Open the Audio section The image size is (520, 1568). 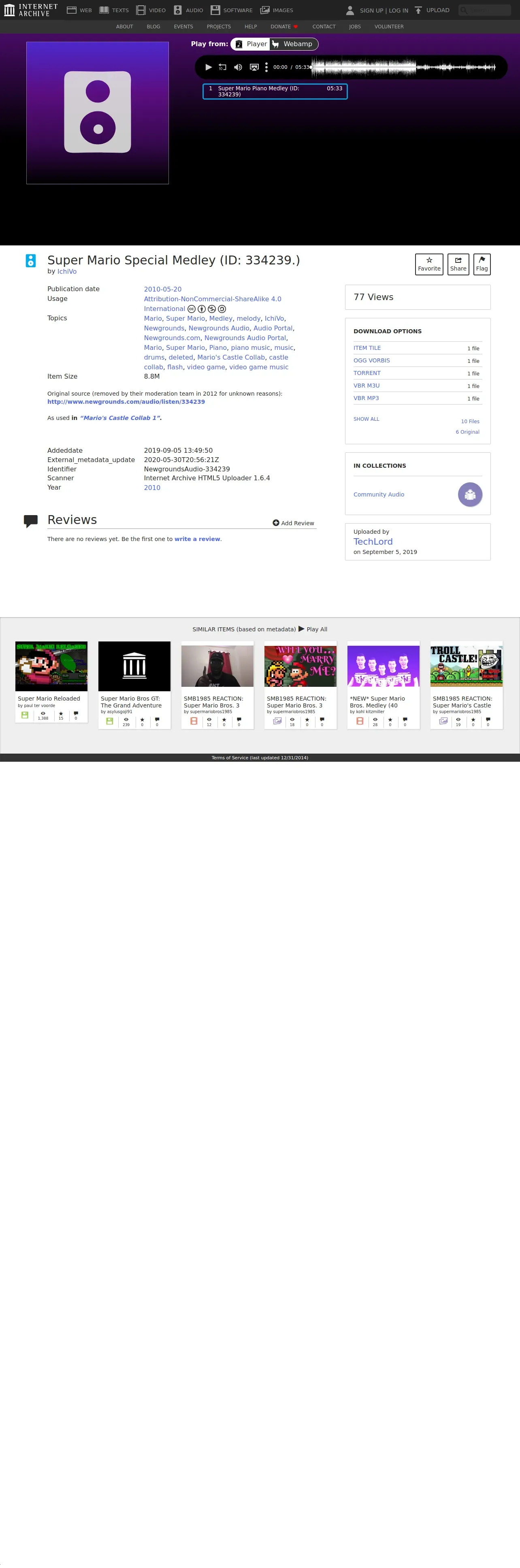(x=188, y=11)
